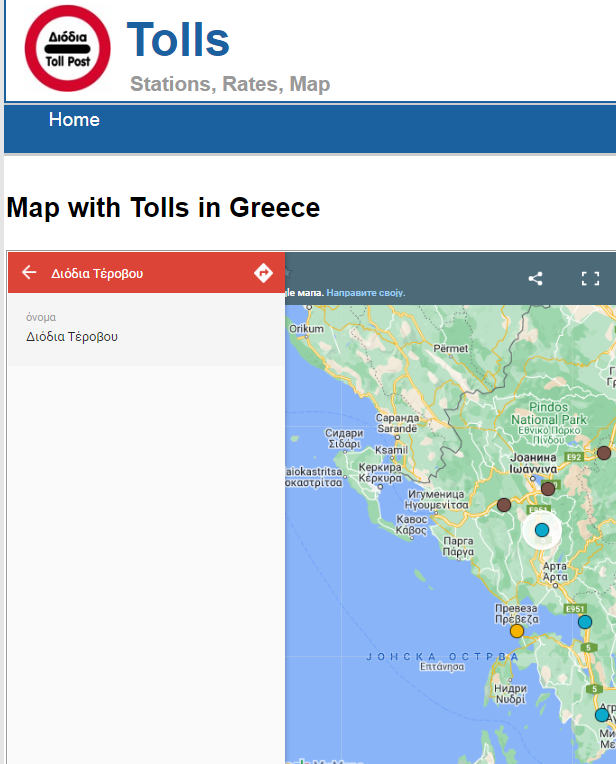Click the brown toll marker below Ιωάννινα

tap(548, 489)
